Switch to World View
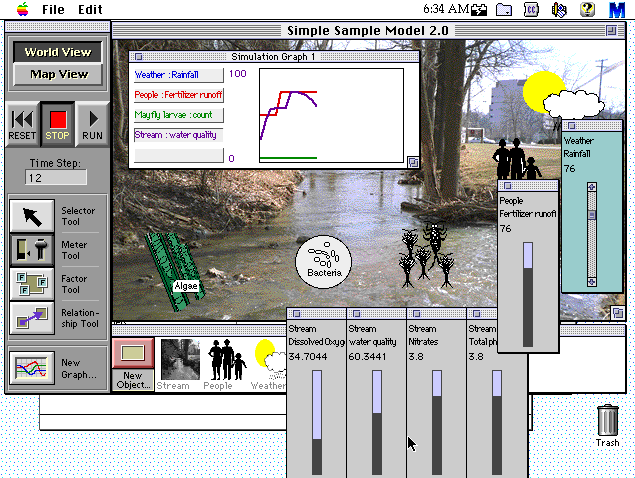This screenshot has height=478, width=635. (57, 52)
